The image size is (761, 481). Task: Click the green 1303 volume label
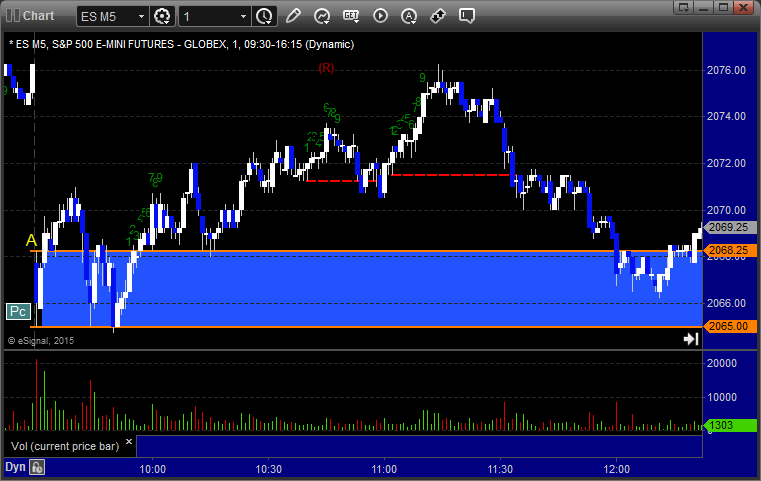pos(729,425)
